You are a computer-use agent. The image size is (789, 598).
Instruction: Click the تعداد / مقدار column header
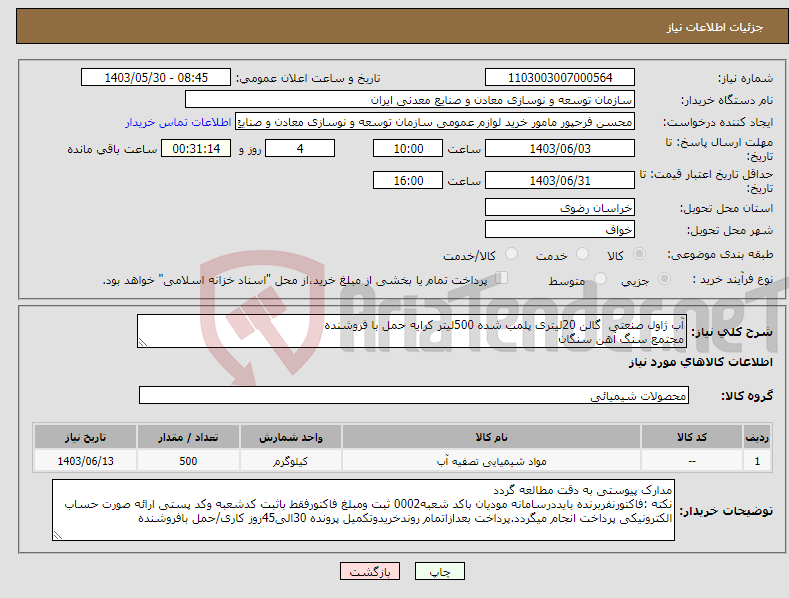click(x=188, y=437)
